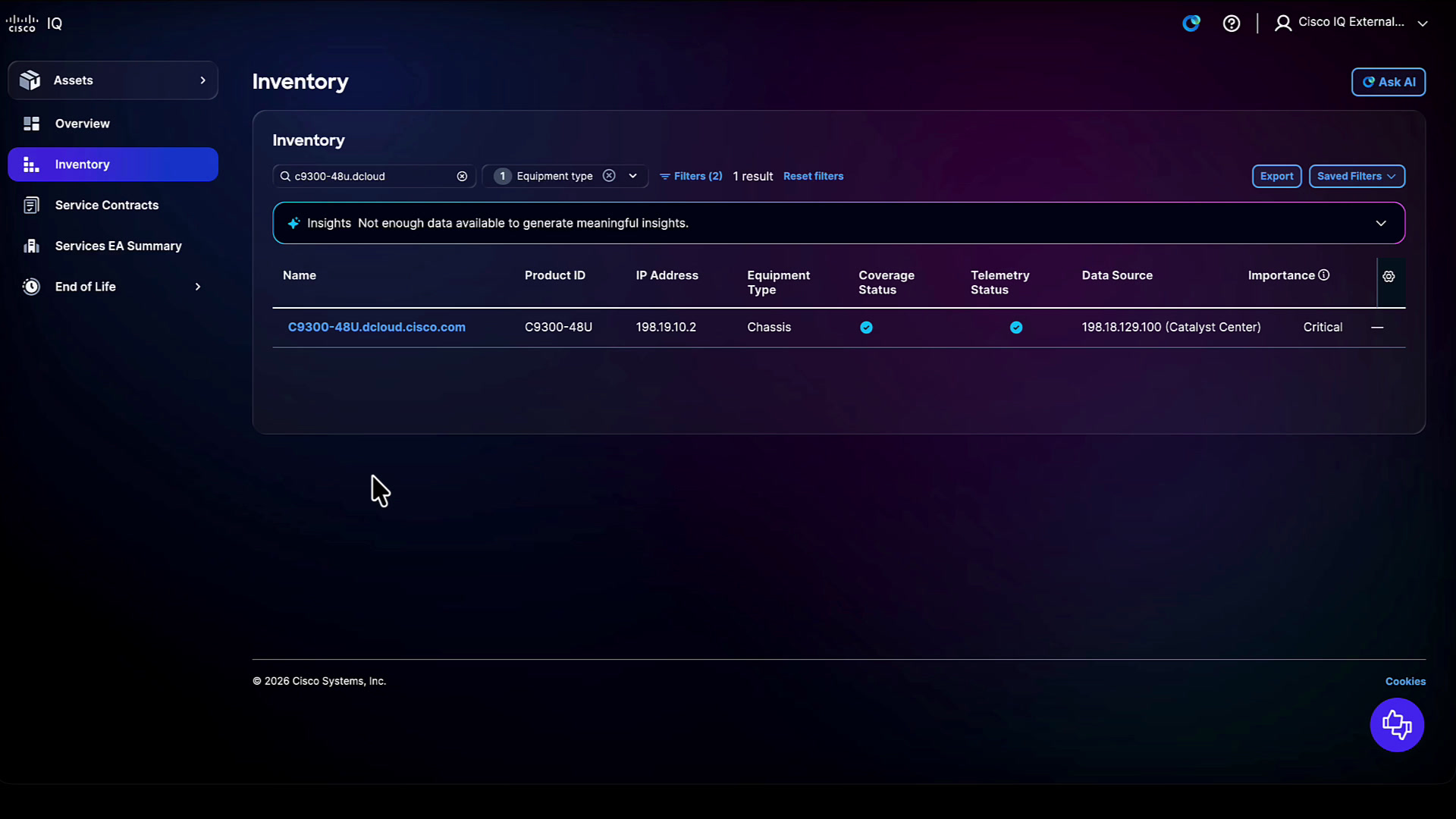Image resolution: width=1456 pixels, height=819 pixels.
Task: Click the Ask AI button
Action: [1388, 82]
